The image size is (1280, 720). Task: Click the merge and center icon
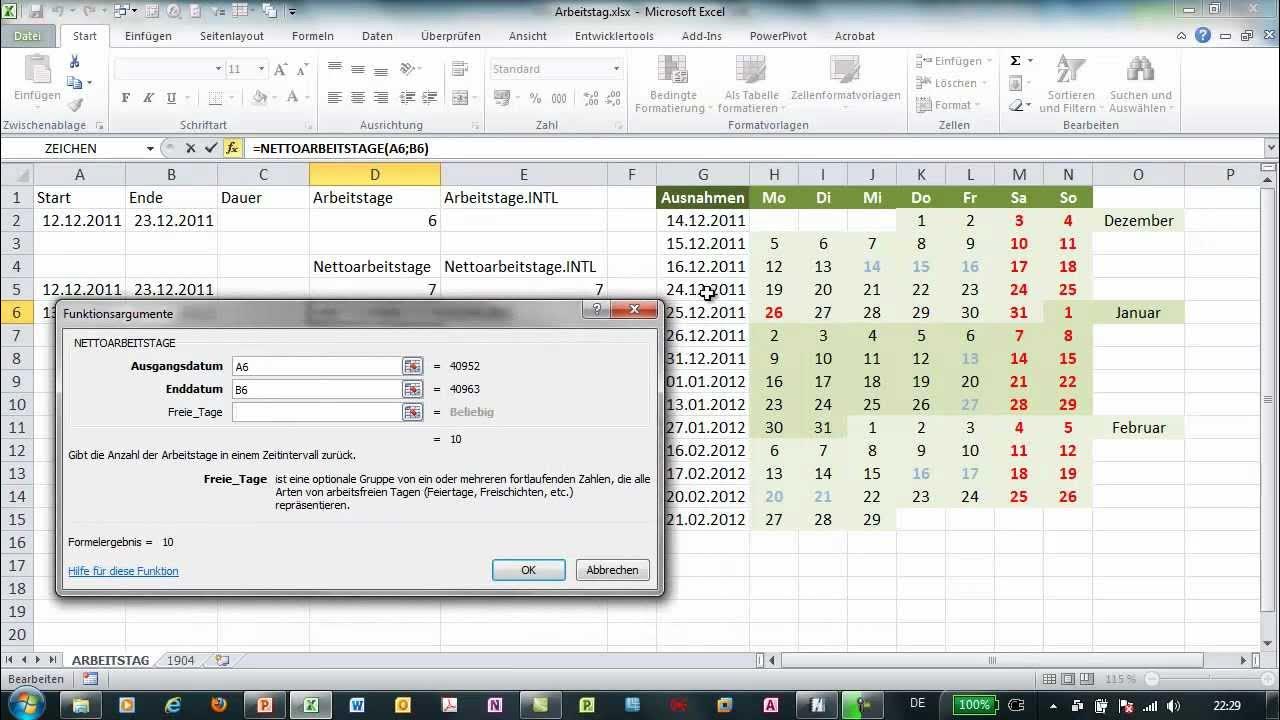(459, 98)
